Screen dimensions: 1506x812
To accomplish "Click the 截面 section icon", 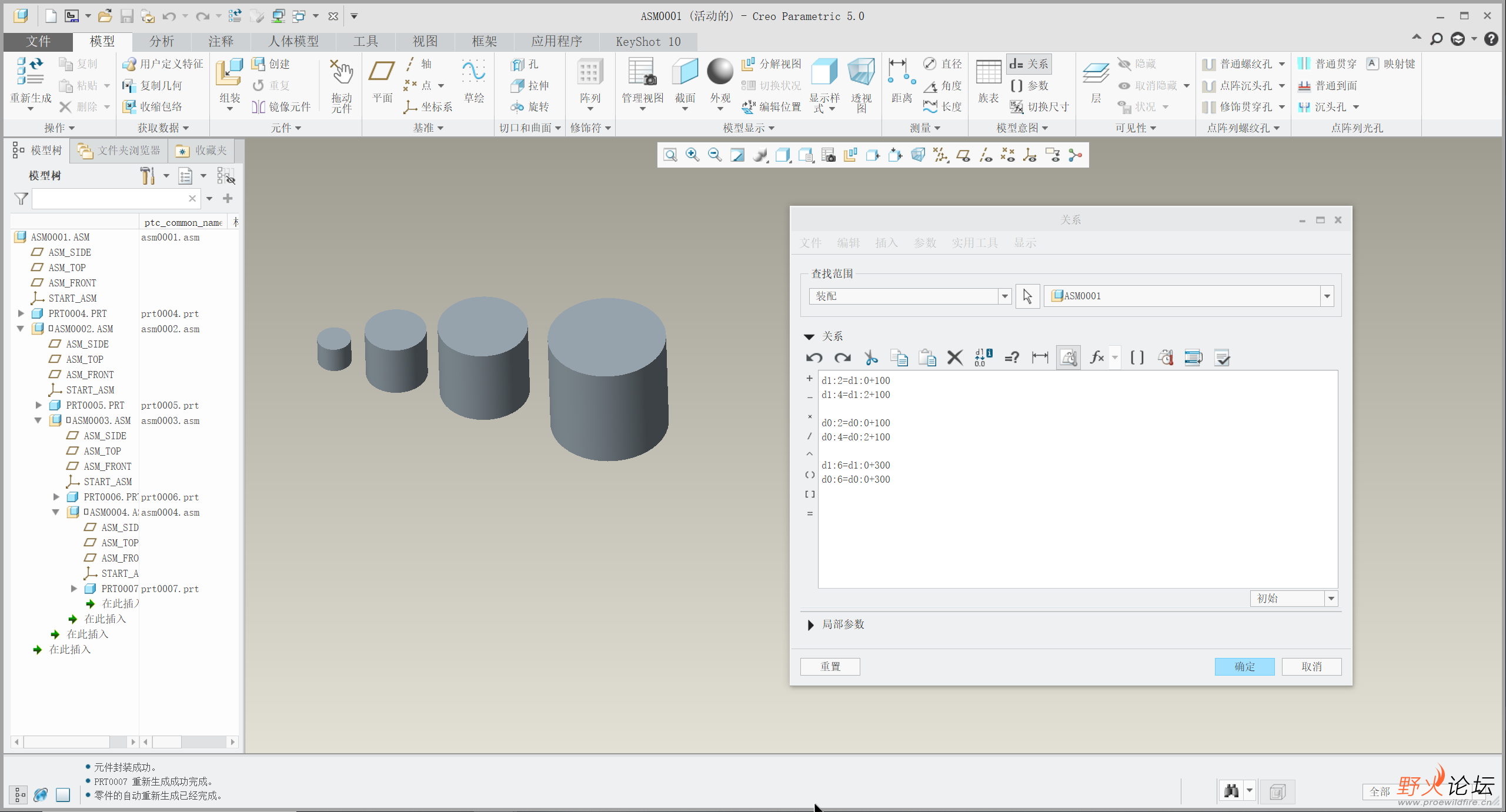I will click(684, 72).
